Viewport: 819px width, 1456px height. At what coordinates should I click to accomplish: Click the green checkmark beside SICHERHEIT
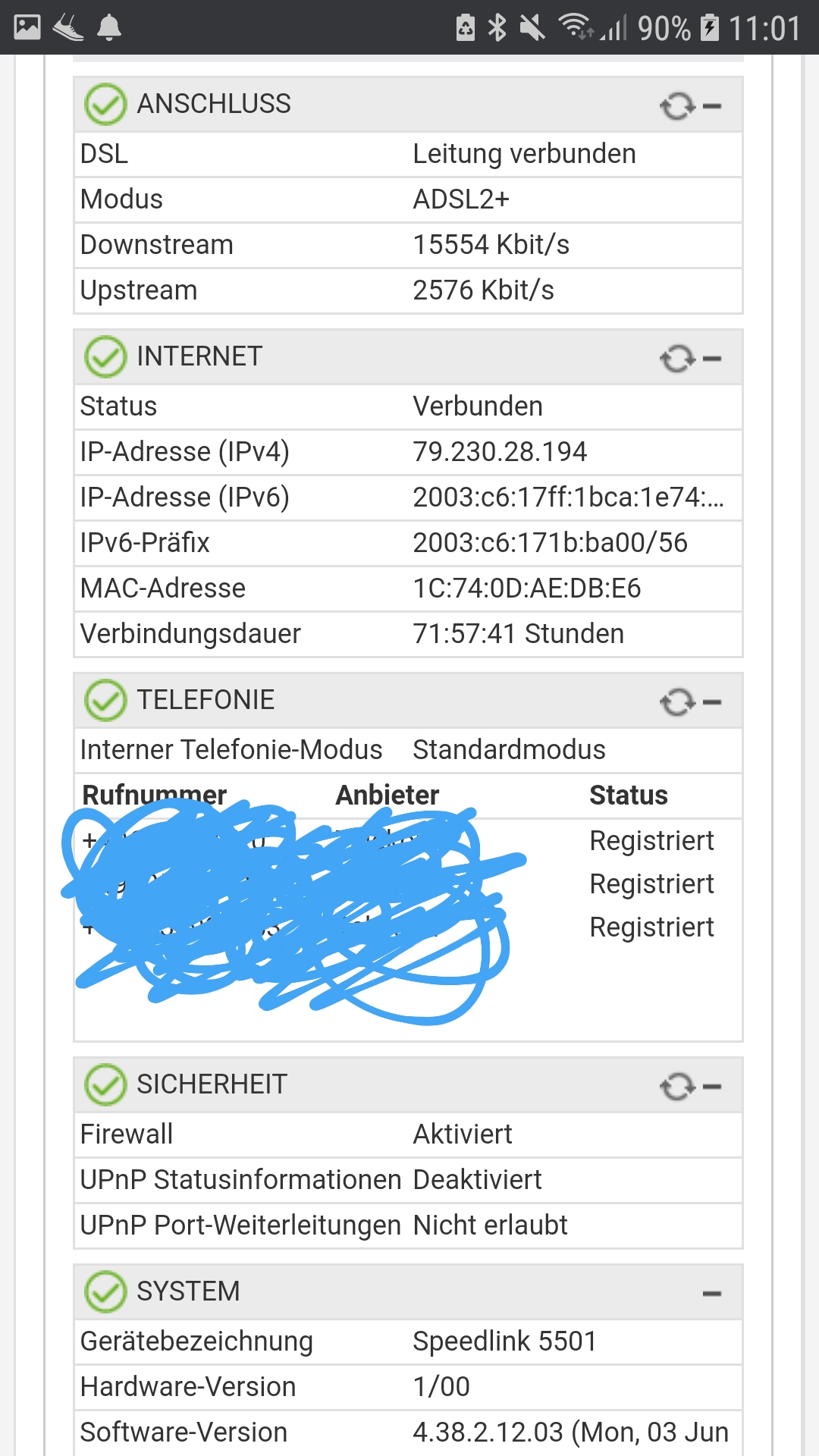[105, 1084]
